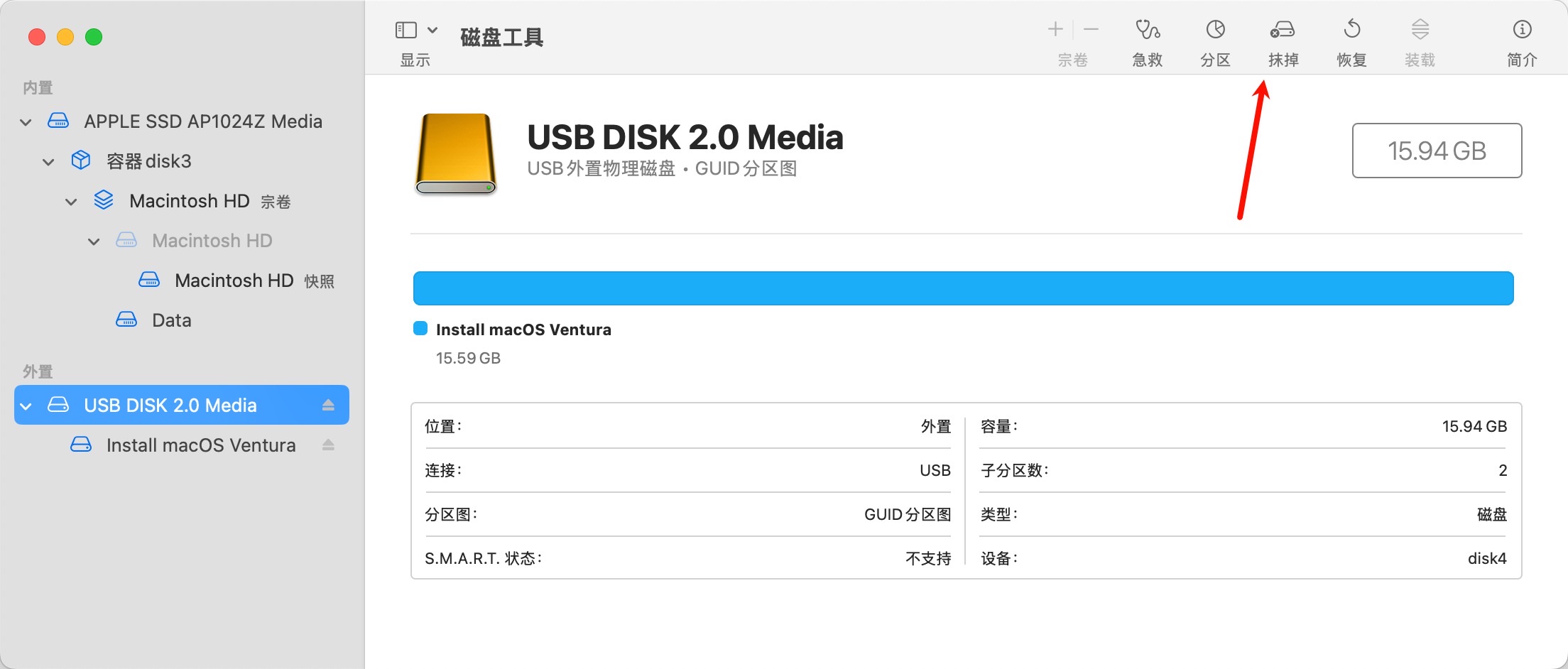Click the yellow USB drive icon
This screenshot has width=1568, height=669.
point(455,153)
